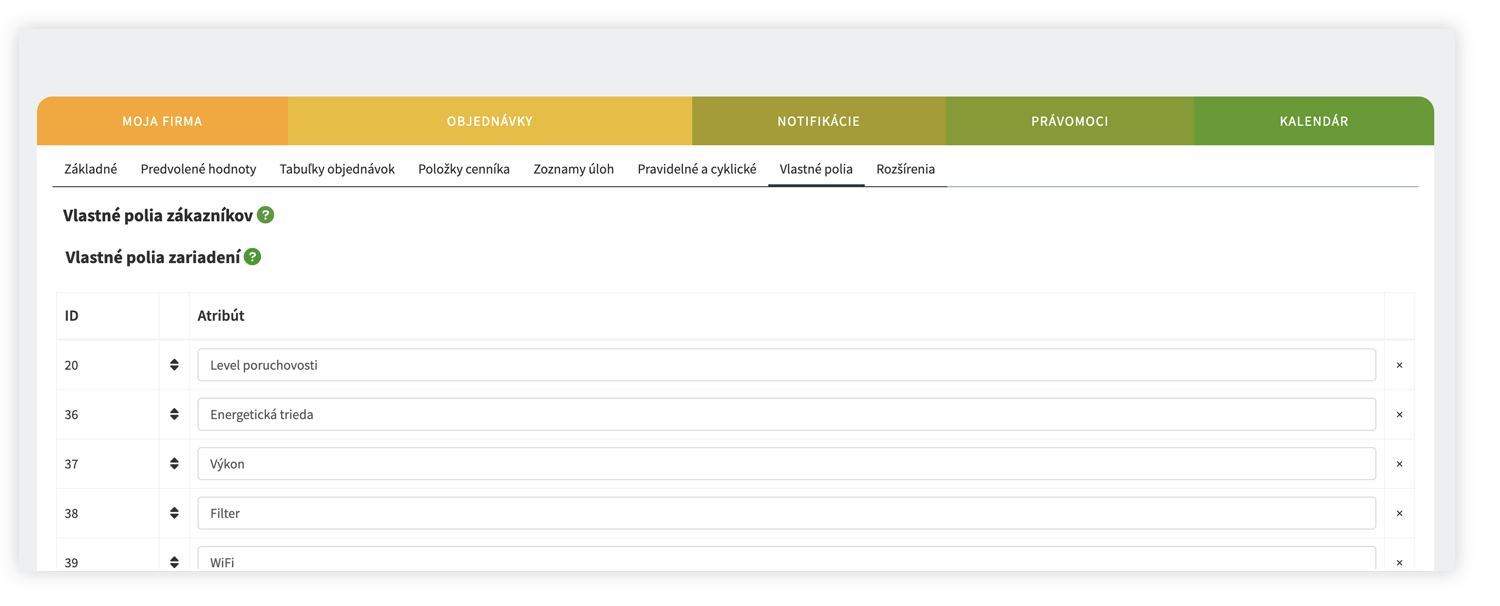1500x606 pixels.
Task: Switch to Tabuľky objednávok sub-tab
Action: pyautogui.click(x=337, y=169)
